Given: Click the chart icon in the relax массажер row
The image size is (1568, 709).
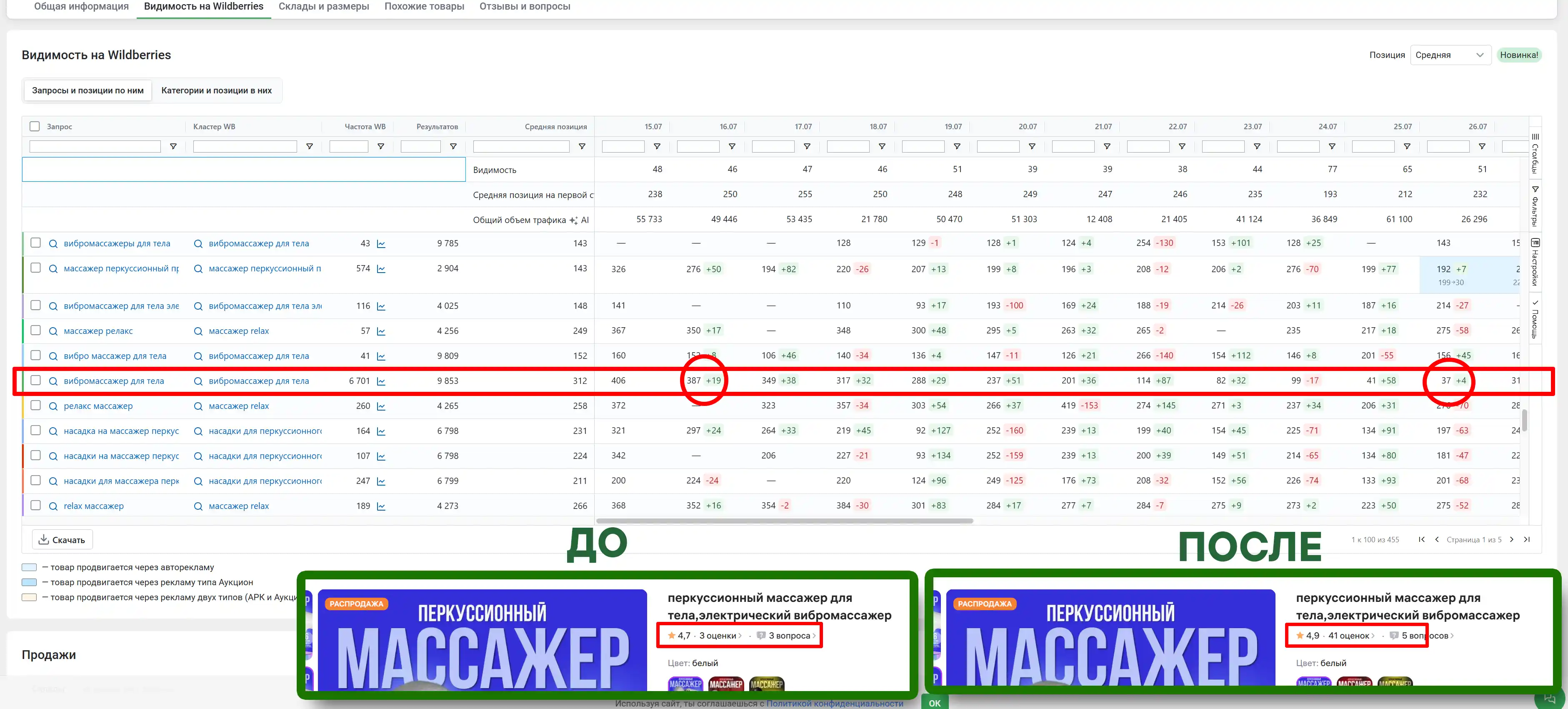Looking at the screenshot, I should click(381, 506).
